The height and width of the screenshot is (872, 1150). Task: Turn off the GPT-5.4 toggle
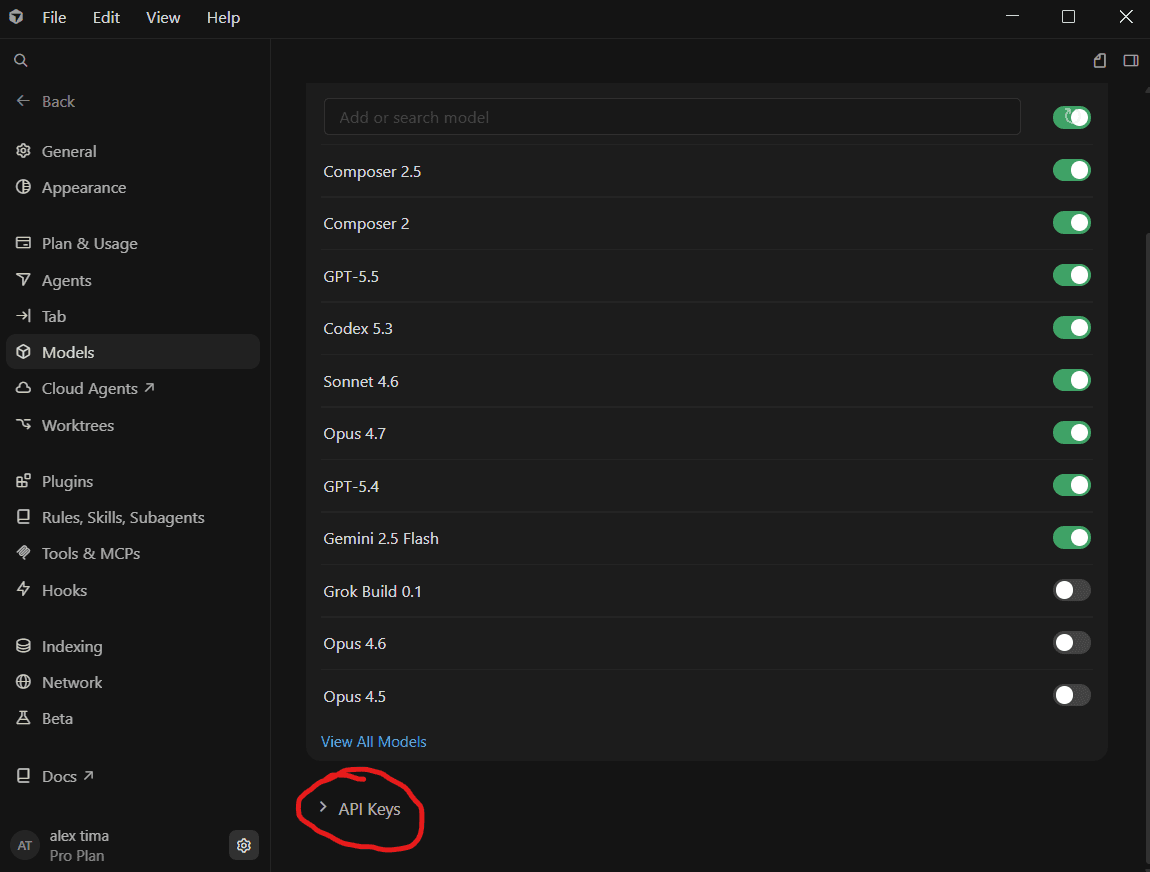pos(1072,485)
